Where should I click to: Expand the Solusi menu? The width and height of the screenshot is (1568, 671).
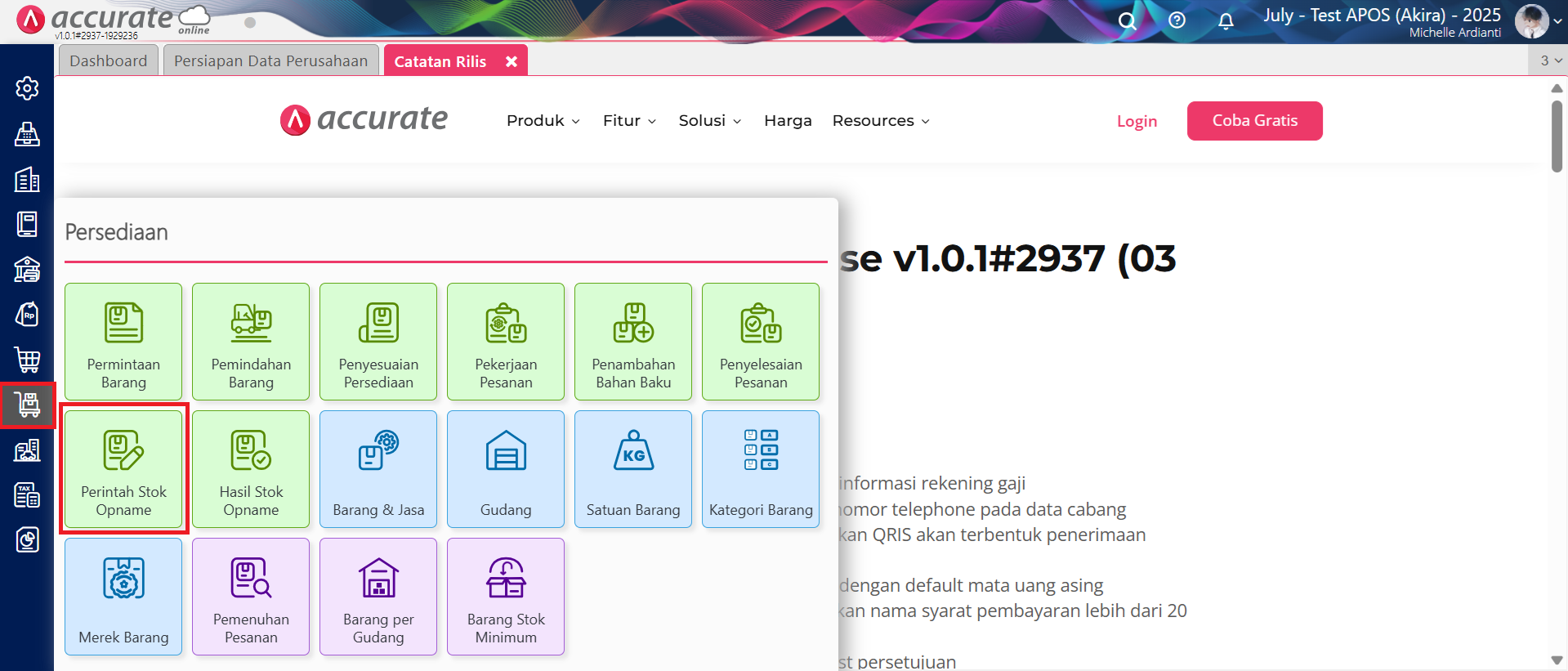(710, 121)
